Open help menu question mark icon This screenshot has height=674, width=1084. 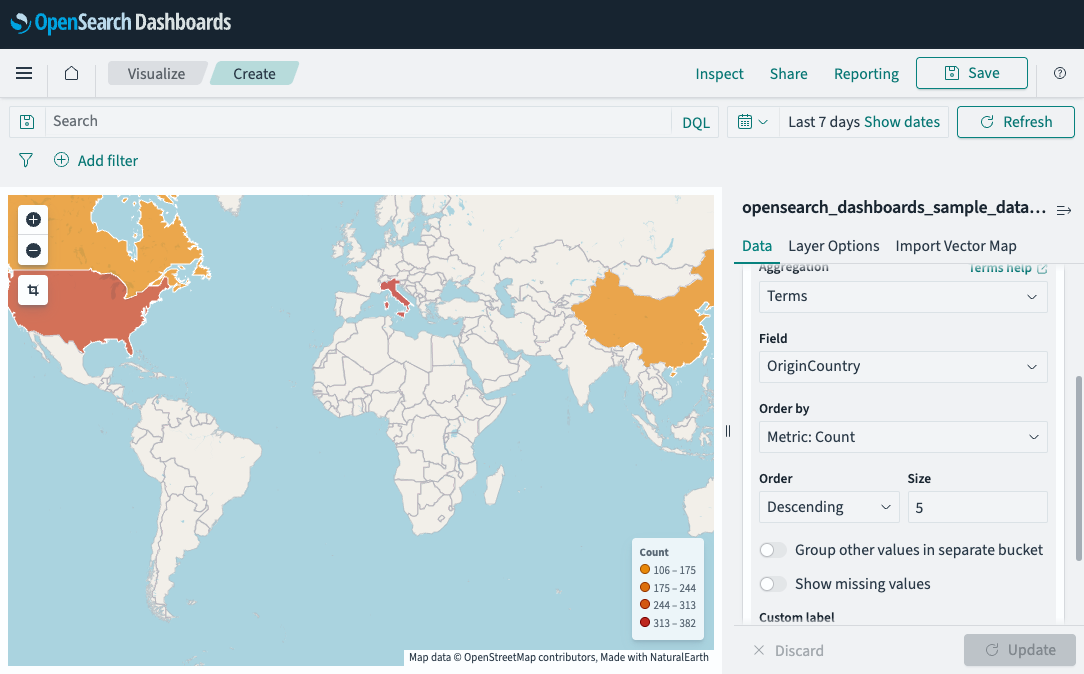pos(1060,73)
